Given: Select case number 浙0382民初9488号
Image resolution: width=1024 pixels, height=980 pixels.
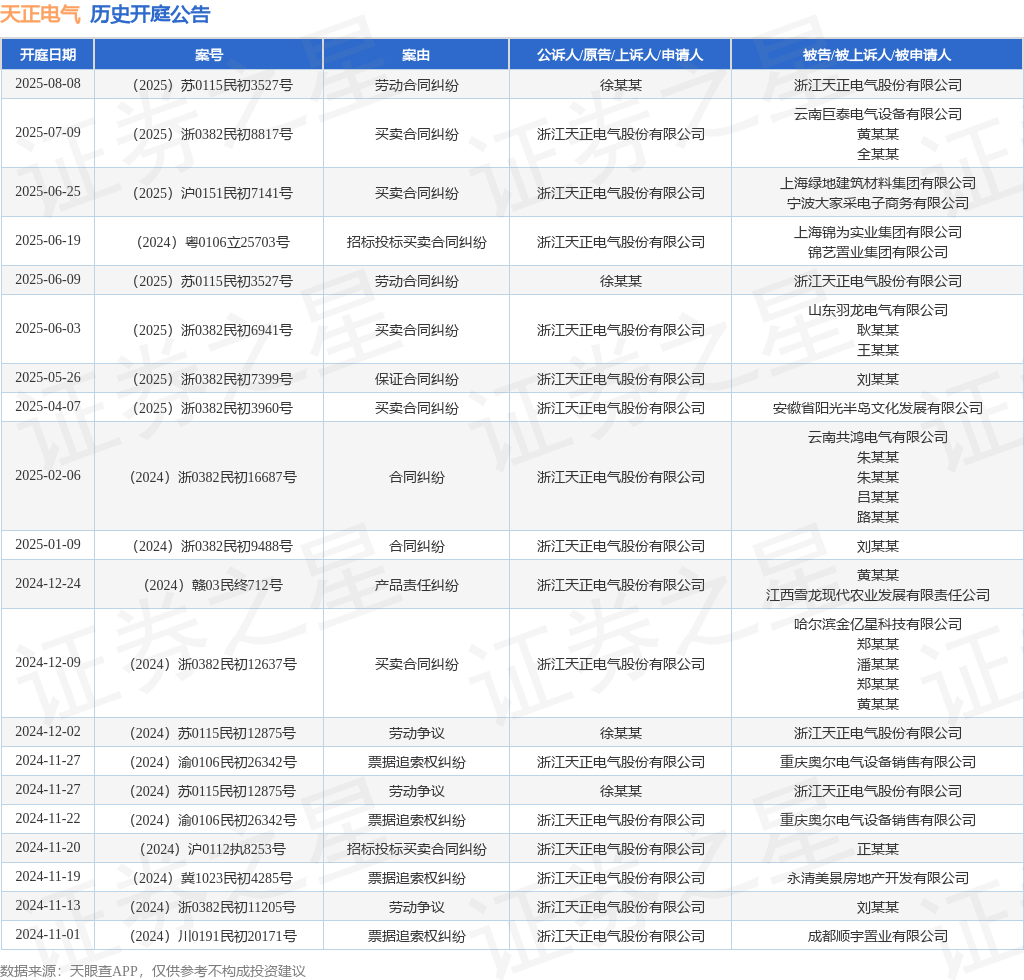Looking at the screenshot, I should click(212, 546).
